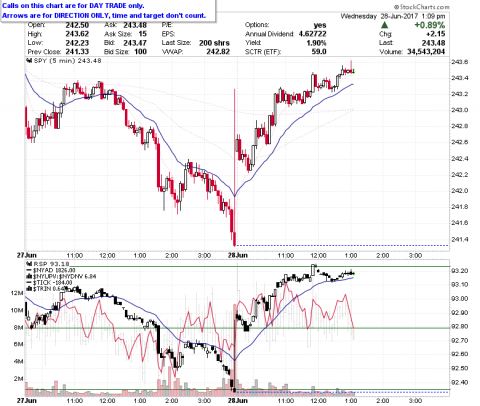Click the Bid value 243.47
This screenshot has height=406, width=480.
pos(135,43)
